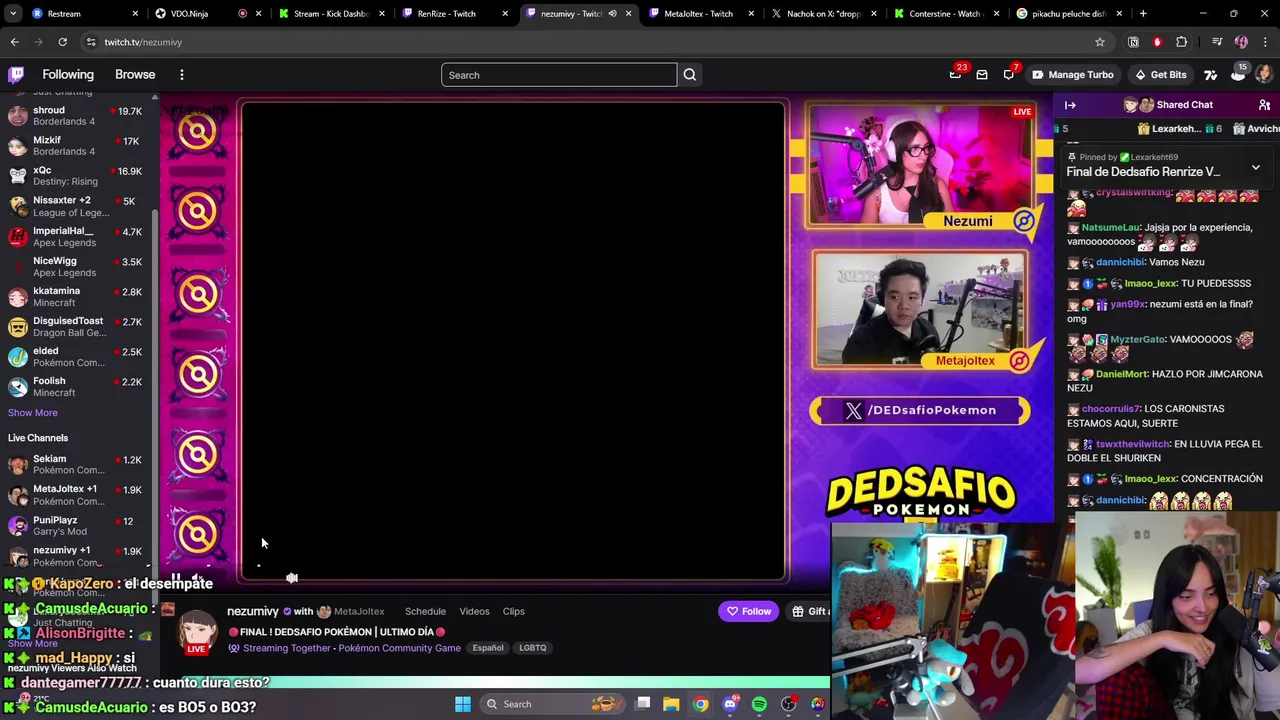Open the Whispers envelope icon
Screen dimensions: 1280x720
pos(982,75)
